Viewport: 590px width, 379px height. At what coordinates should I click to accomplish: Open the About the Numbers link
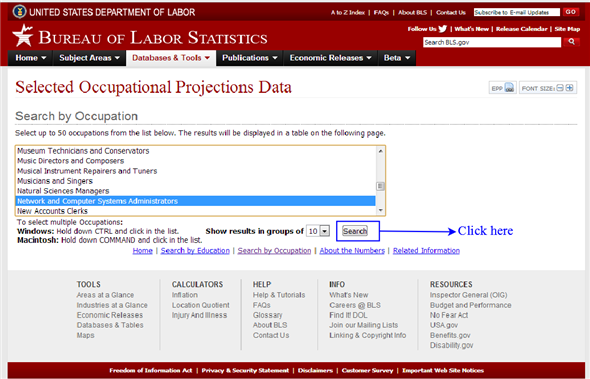(352, 251)
